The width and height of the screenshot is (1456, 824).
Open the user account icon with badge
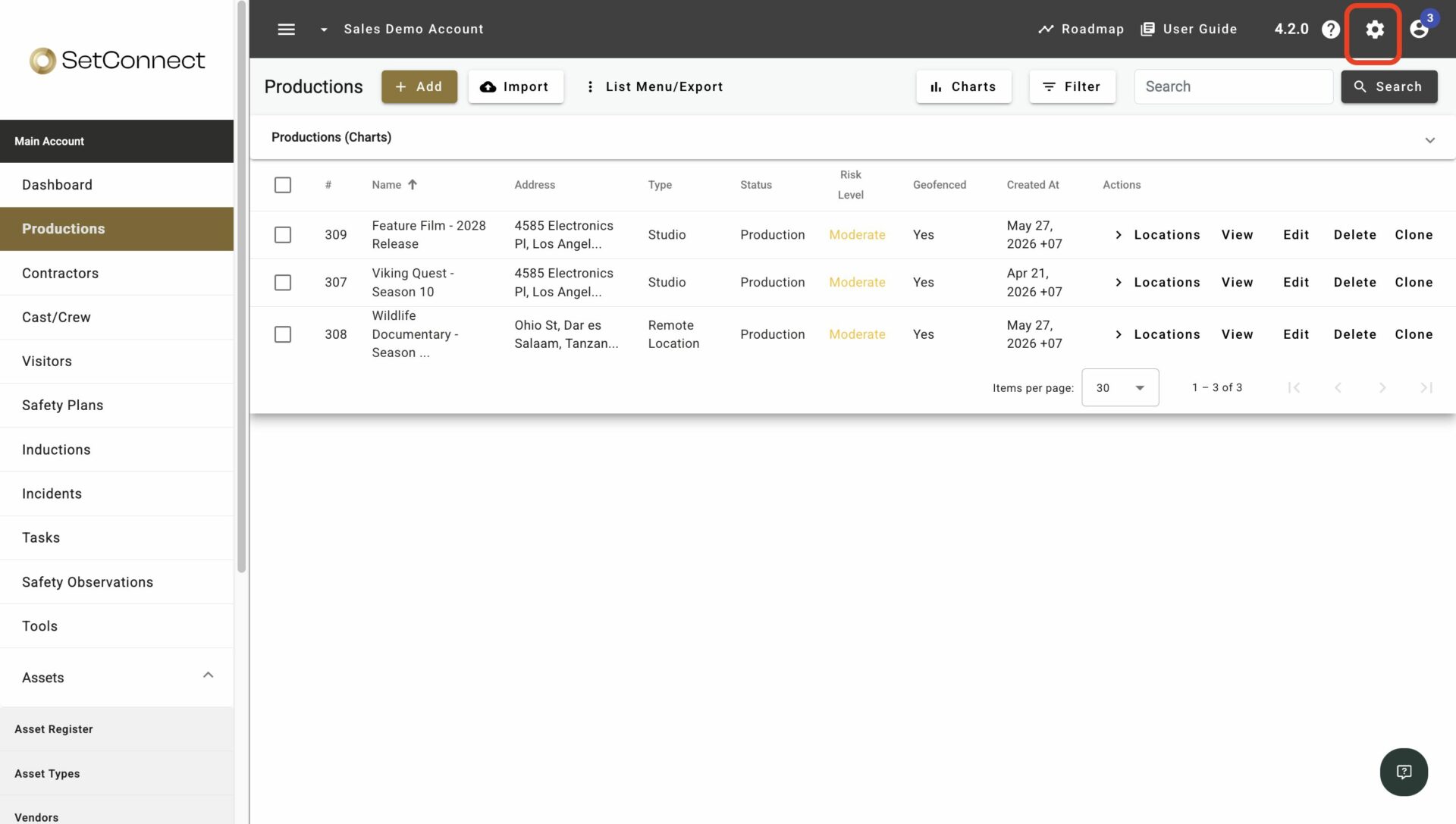[1420, 29]
